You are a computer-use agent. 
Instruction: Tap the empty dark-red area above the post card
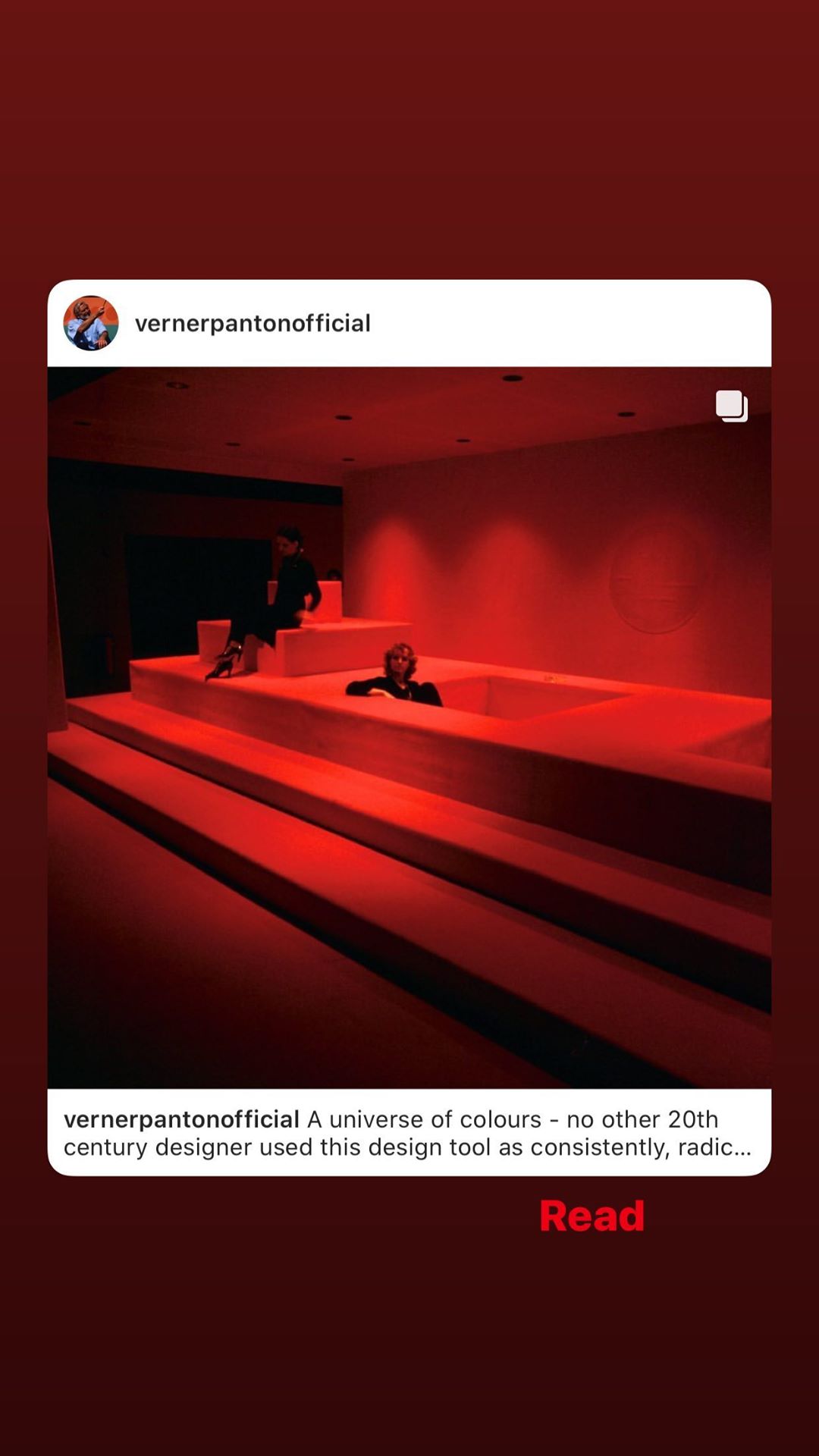tap(409, 140)
